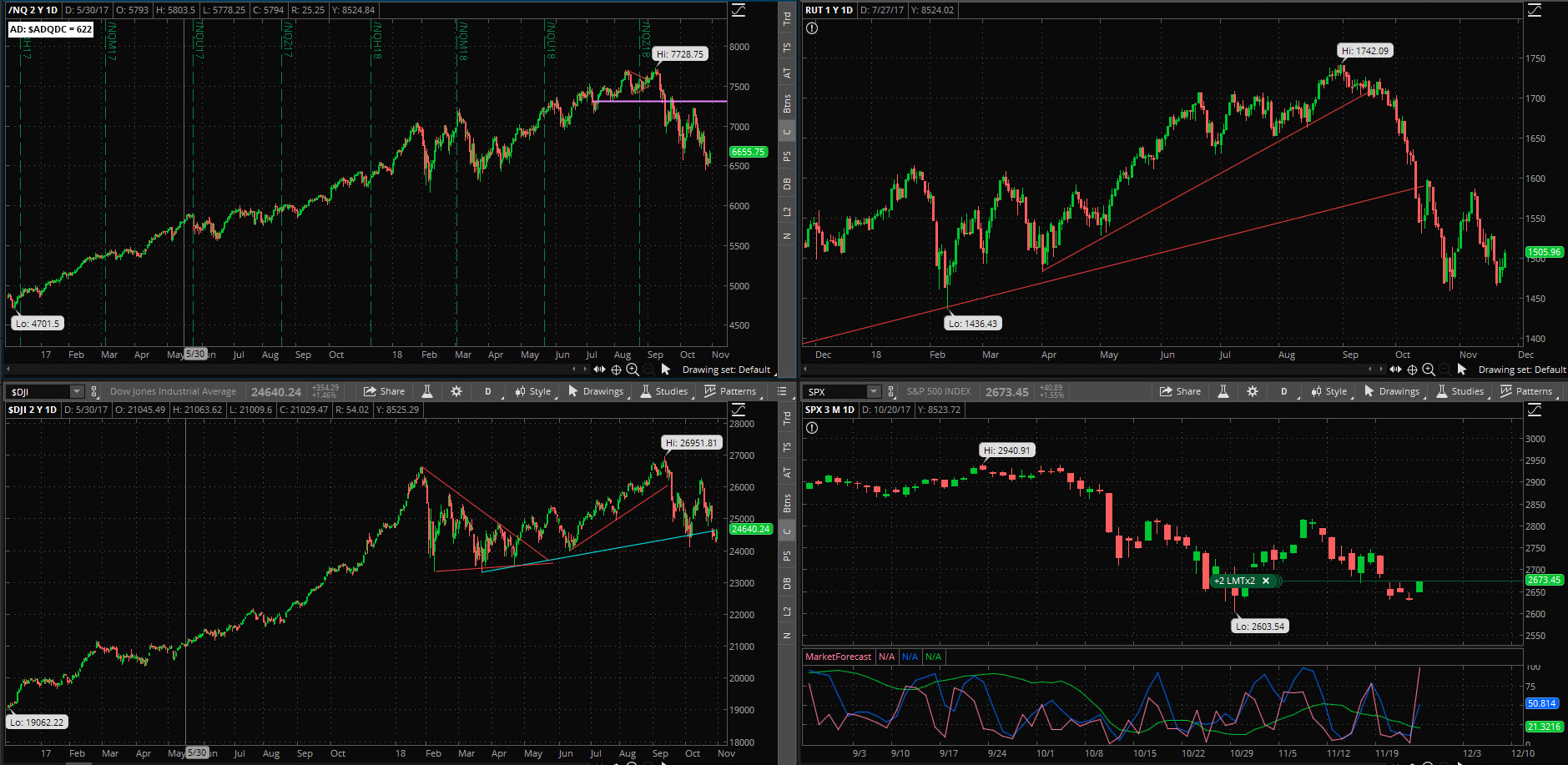The image size is (1568, 765).
Task: Open the Studies menu in $DJI toolbar
Action: point(664,391)
